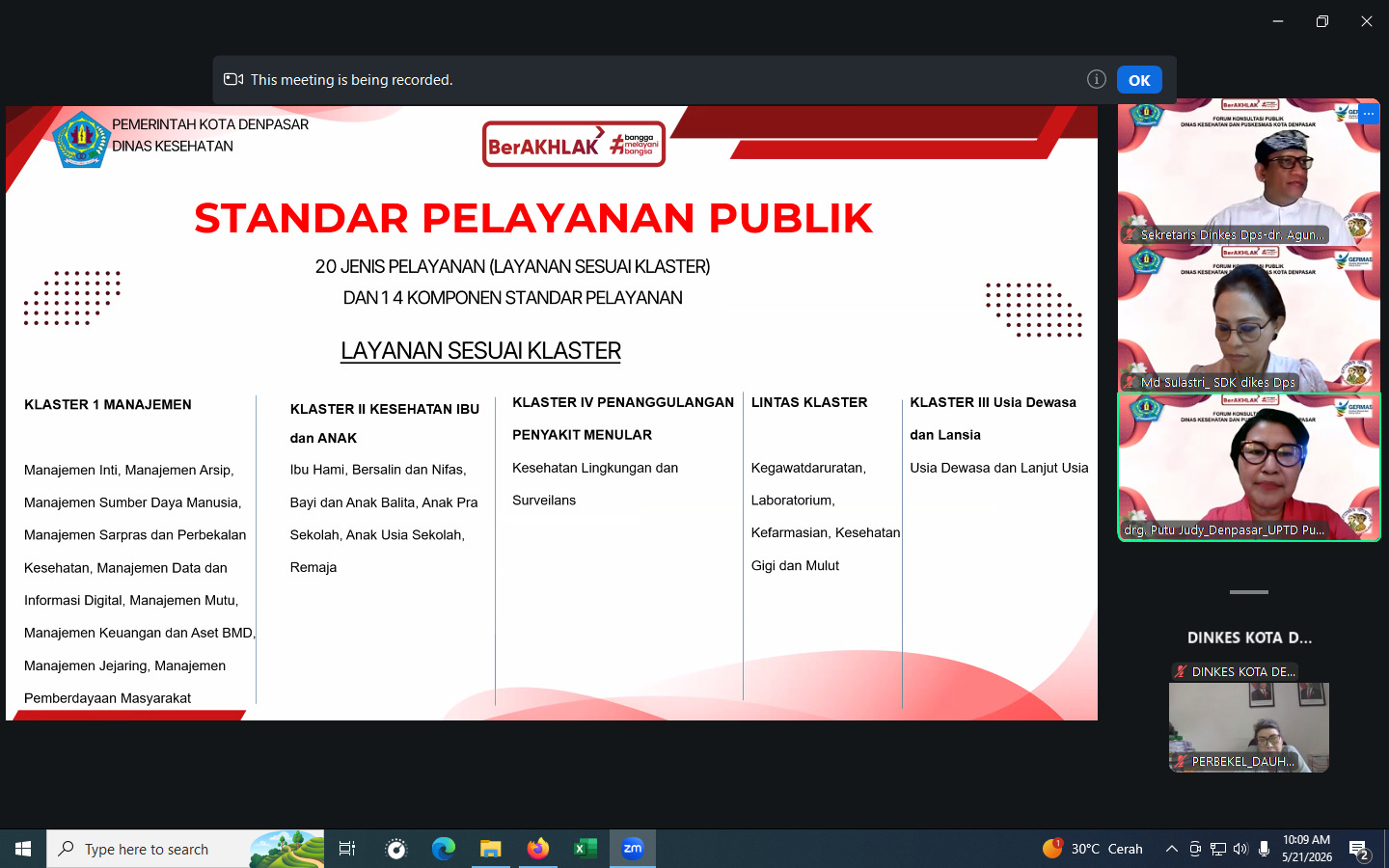The width and height of the screenshot is (1389, 868).
Task: Close the Zoom meeting window
Action: [x=1367, y=21]
